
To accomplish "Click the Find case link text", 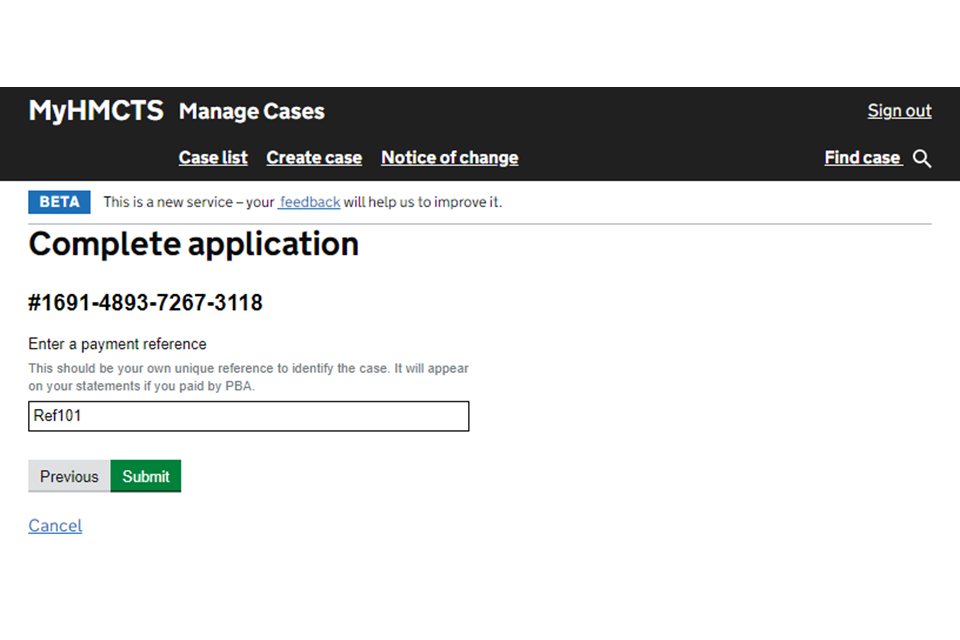I will click(862, 158).
